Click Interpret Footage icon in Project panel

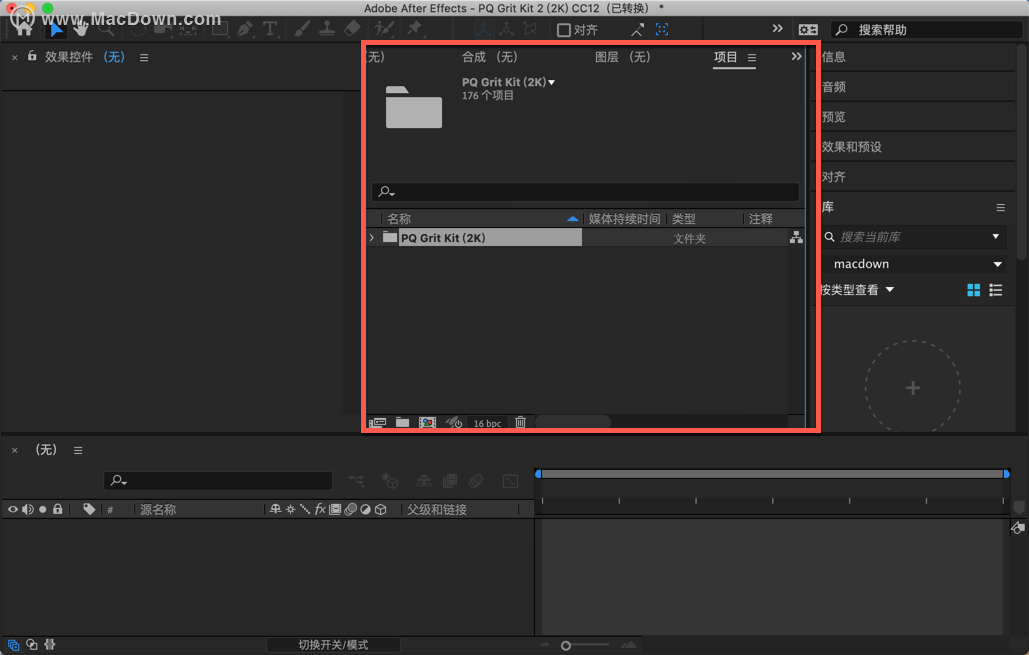point(377,423)
